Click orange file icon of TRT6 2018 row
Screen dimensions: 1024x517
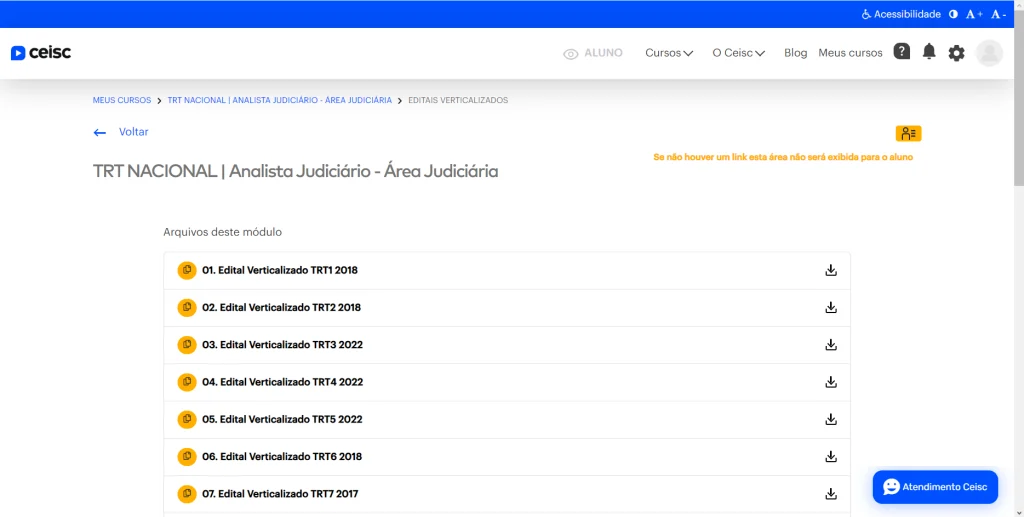tap(187, 456)
